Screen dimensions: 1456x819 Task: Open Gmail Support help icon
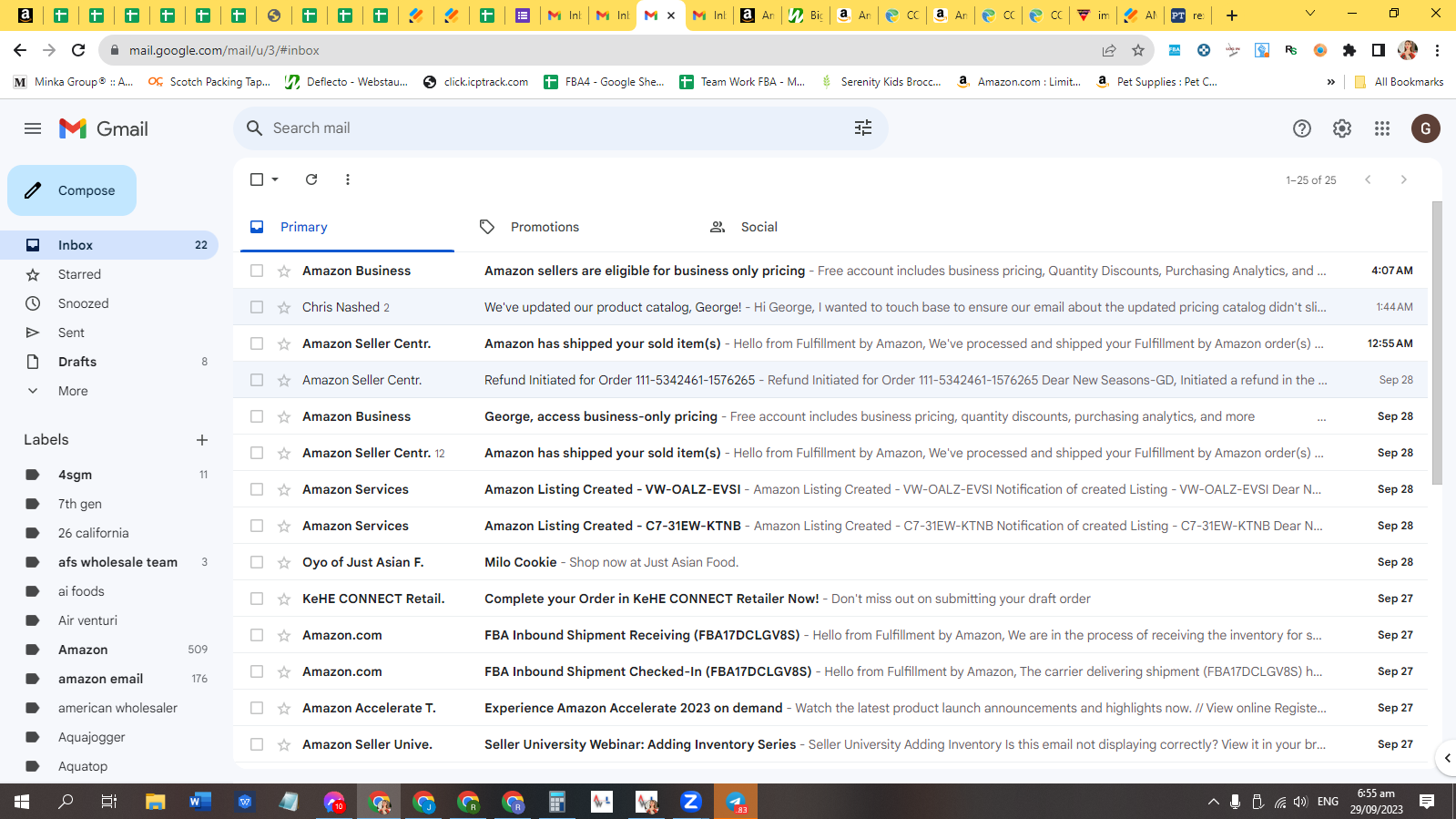1302,128
